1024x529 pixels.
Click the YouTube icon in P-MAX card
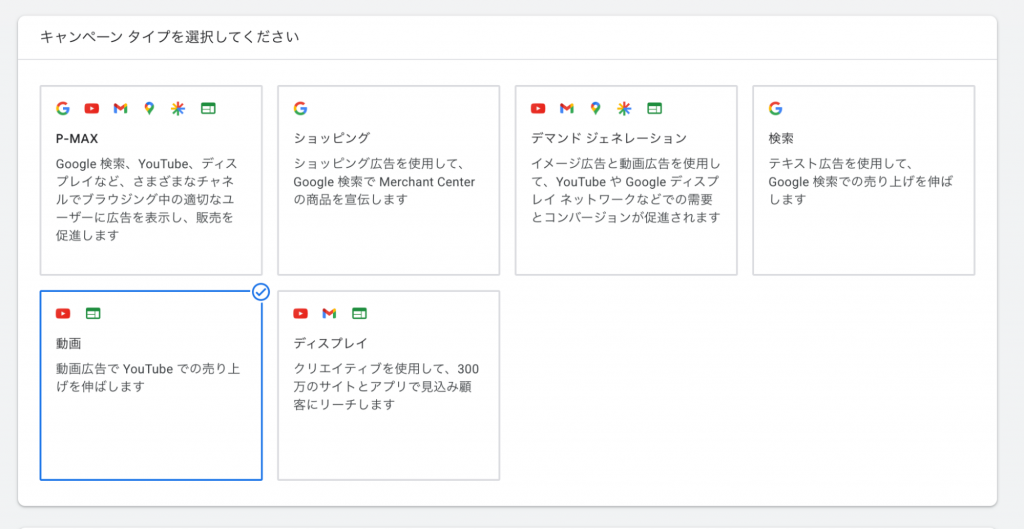click(x=91, y=108)
